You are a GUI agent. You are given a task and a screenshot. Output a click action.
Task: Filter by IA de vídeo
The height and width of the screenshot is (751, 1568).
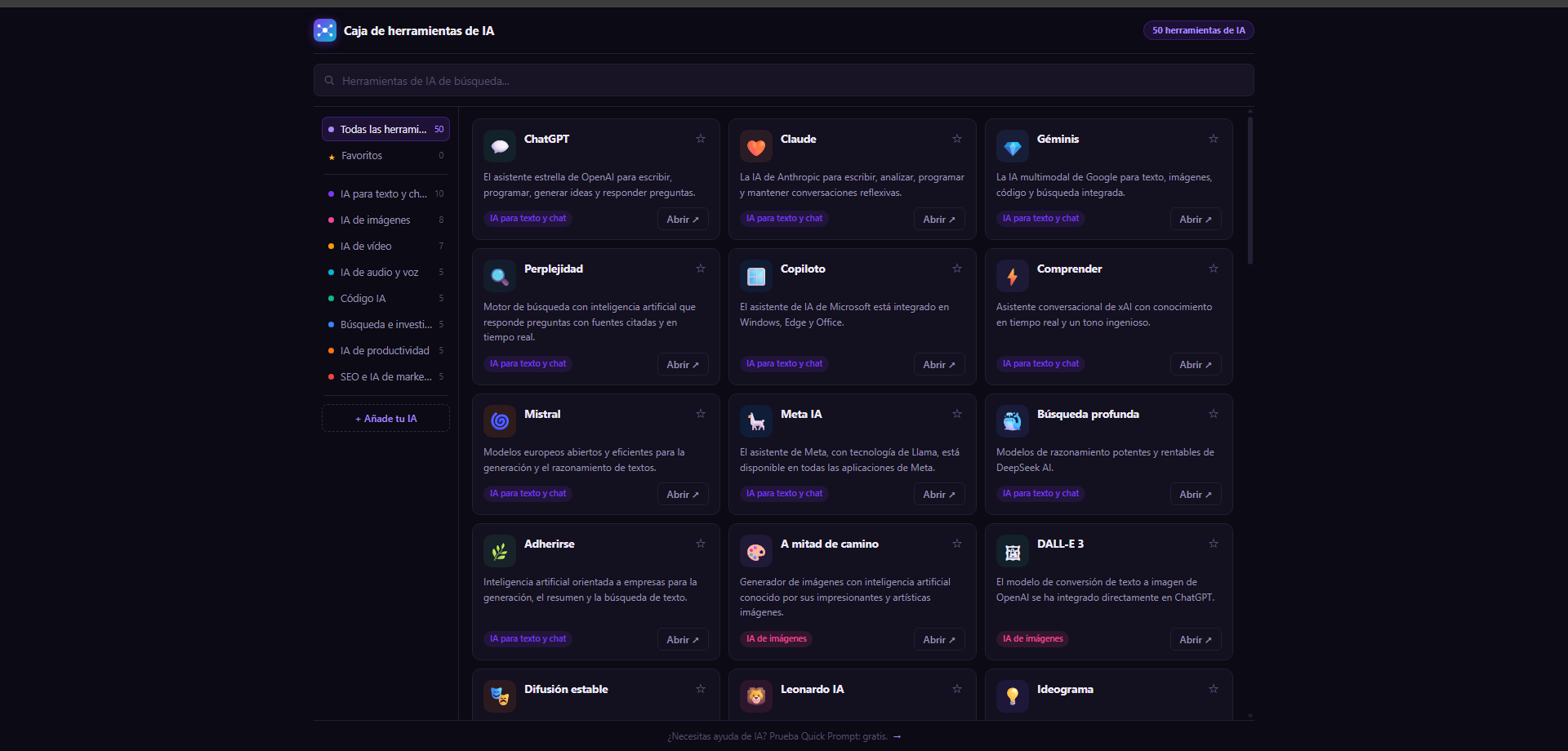[385, 246]
